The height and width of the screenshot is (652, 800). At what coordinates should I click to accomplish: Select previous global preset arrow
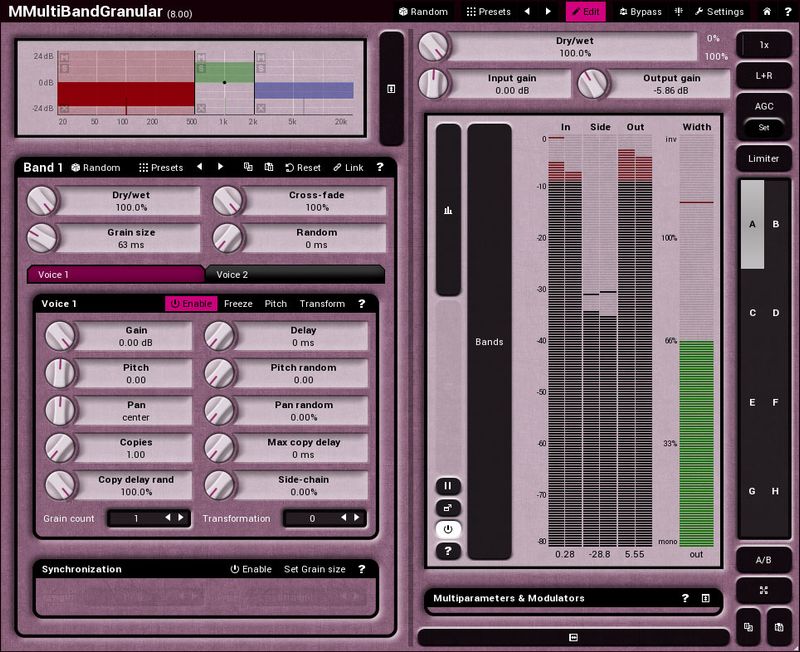pos(527,11)
